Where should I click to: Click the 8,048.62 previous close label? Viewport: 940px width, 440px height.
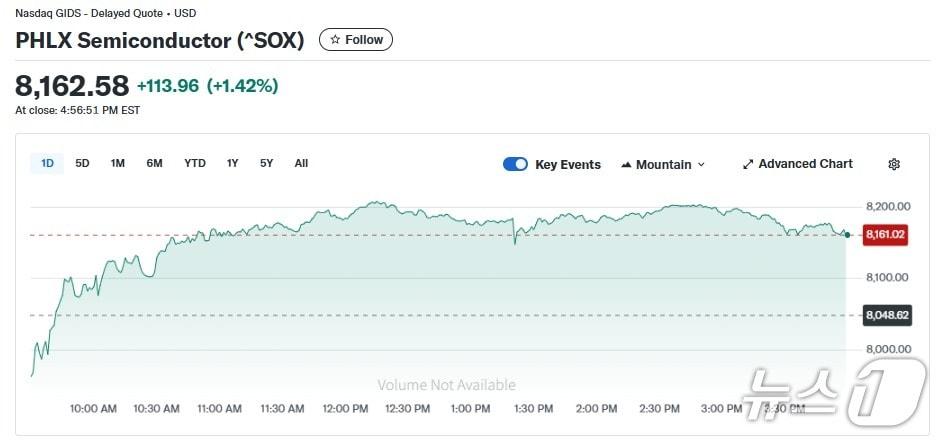point(885,315)
